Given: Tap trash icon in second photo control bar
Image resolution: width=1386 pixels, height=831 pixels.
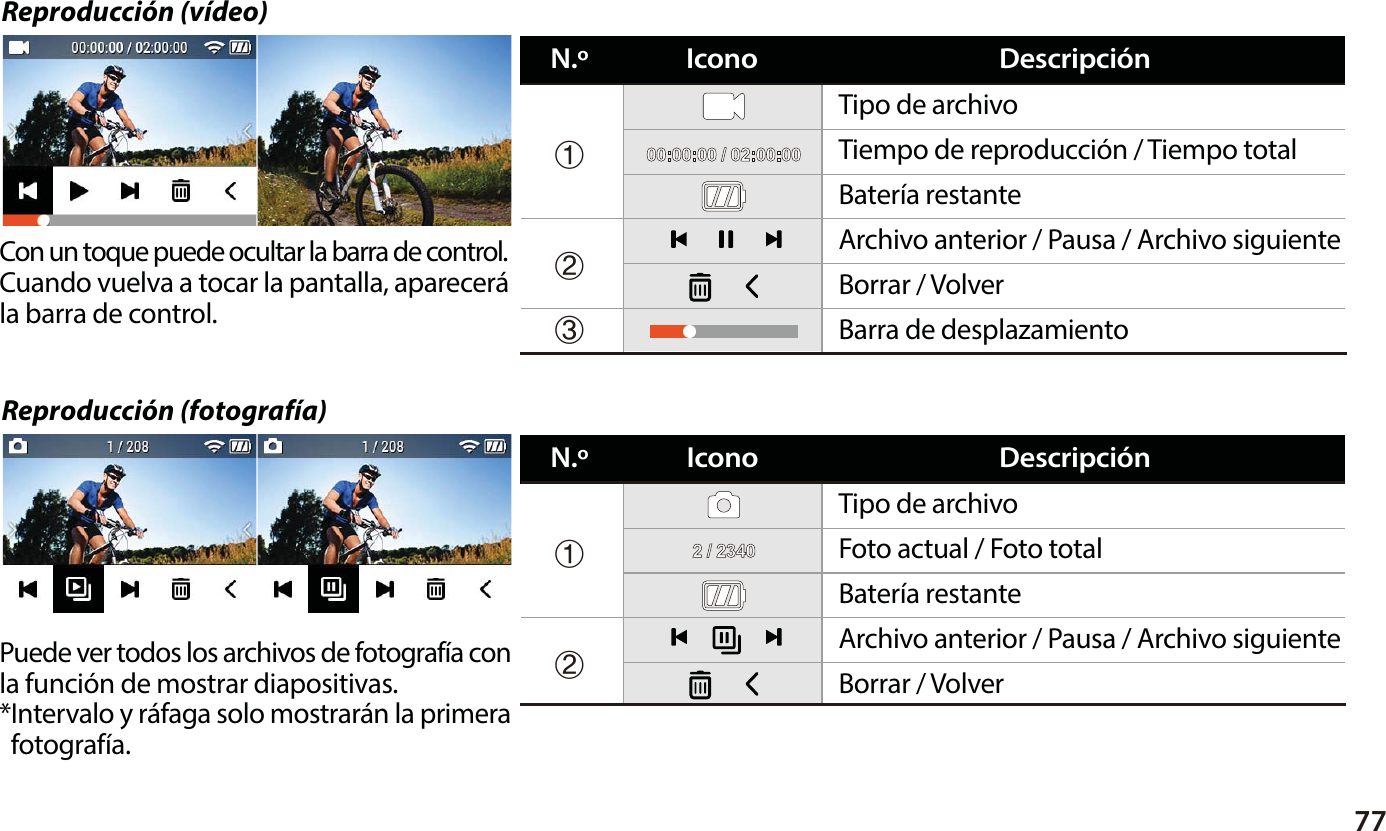Looking at the screenshot, I should pos(436,589).
